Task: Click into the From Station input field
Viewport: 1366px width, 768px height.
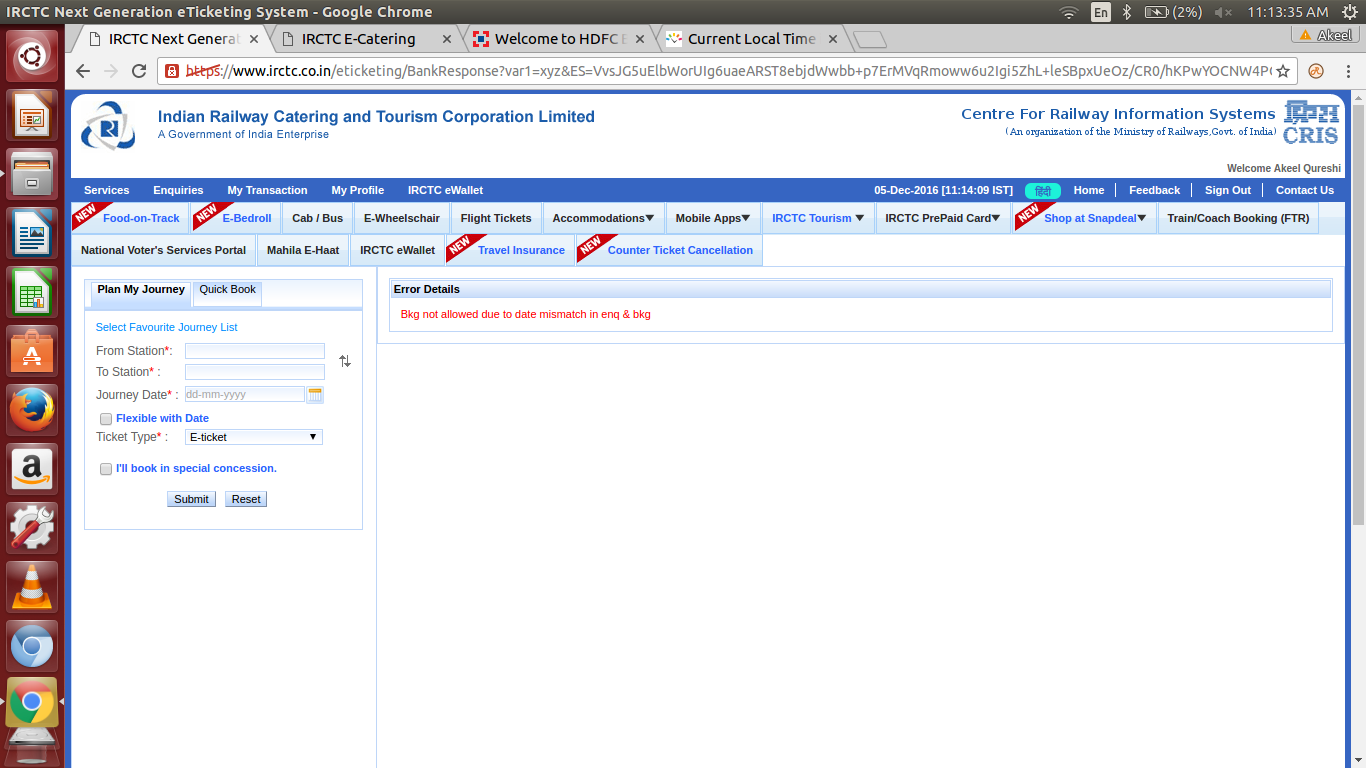Action: (254, 351)
